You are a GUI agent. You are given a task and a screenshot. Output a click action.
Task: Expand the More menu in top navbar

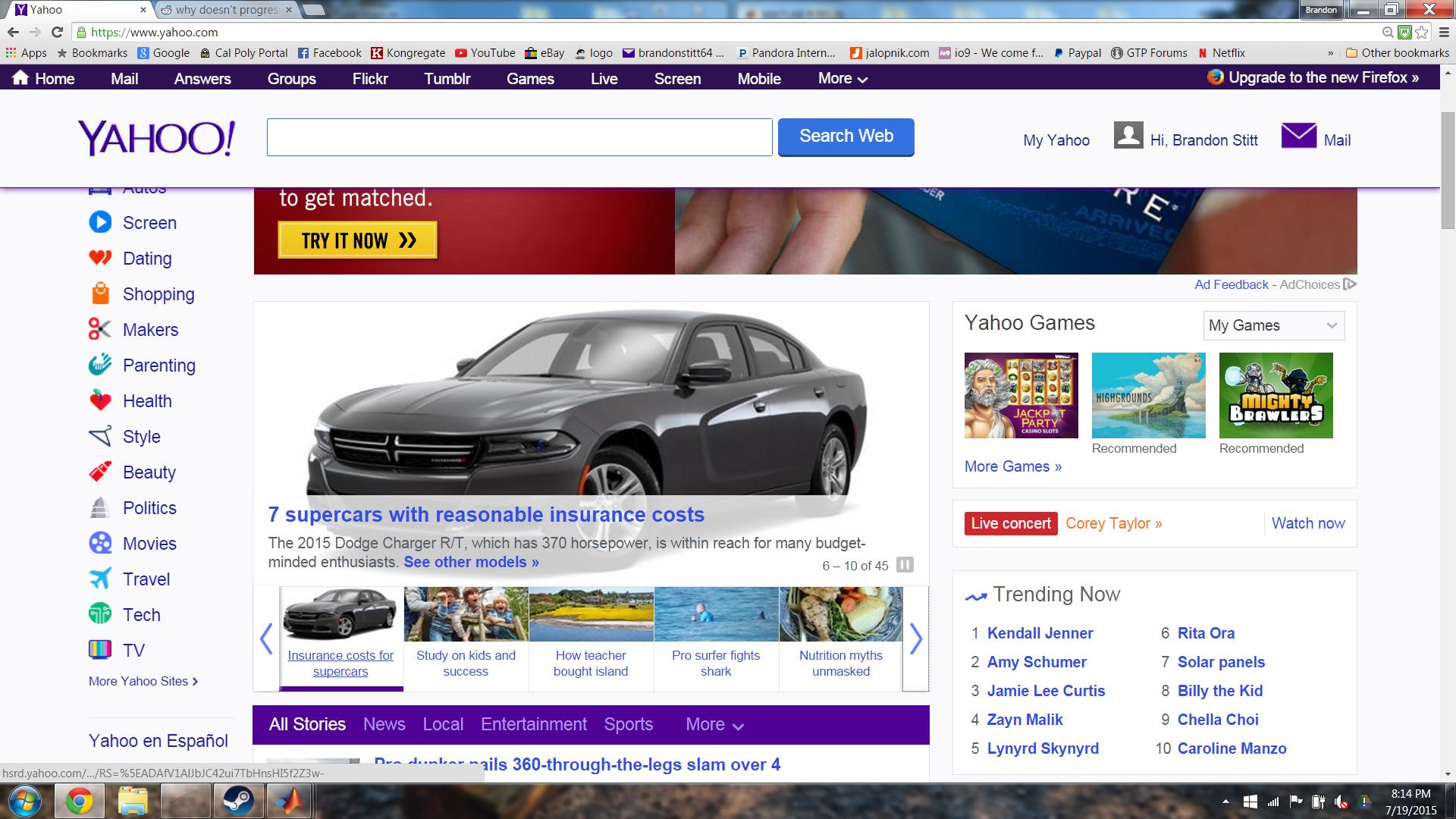click(843, 78)
